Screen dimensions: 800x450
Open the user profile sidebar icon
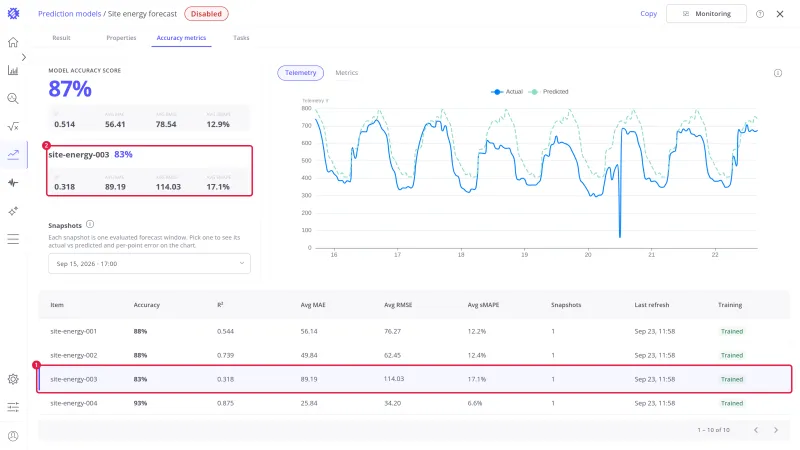click(13, 436)
